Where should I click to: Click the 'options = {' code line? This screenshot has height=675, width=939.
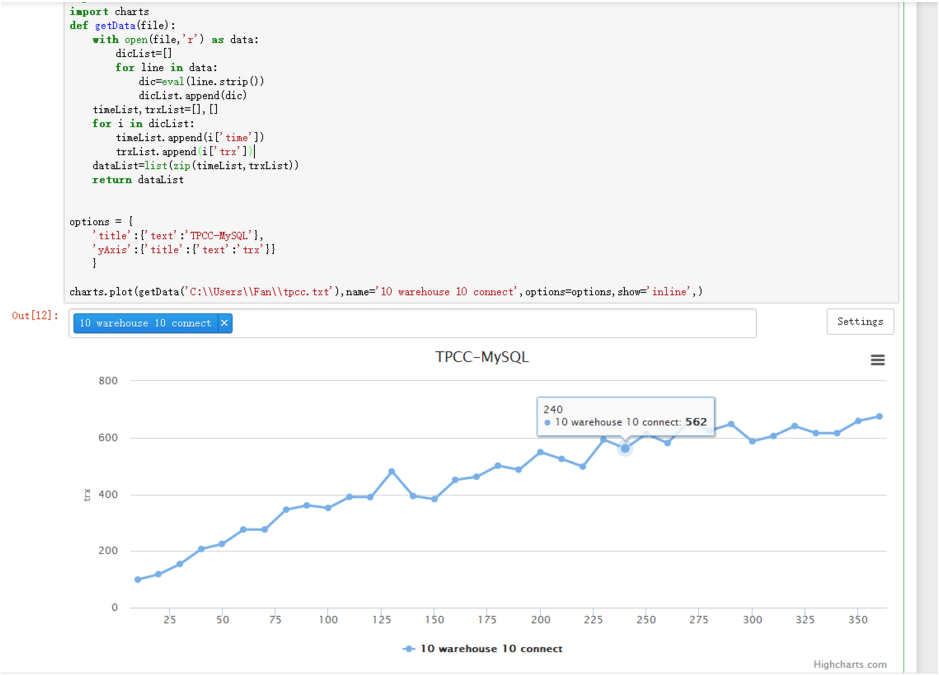pyautogui.click(x=101, y=222)
